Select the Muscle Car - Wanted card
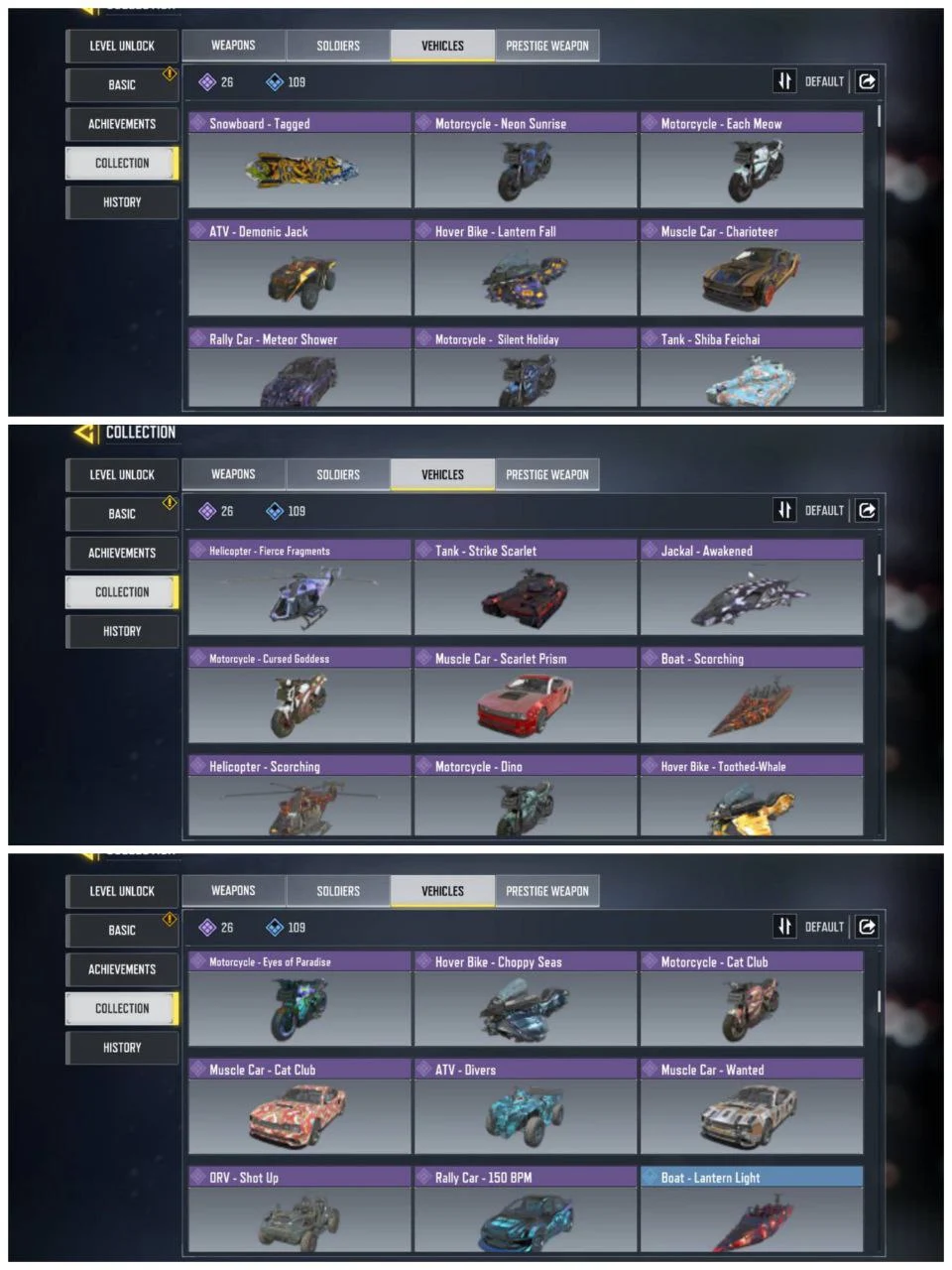 (752, 1107)
